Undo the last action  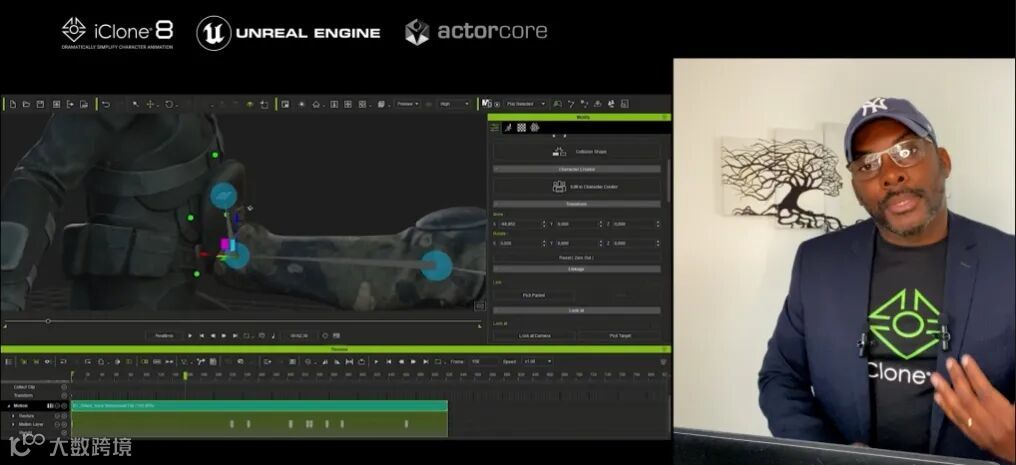tap(106, 104)
